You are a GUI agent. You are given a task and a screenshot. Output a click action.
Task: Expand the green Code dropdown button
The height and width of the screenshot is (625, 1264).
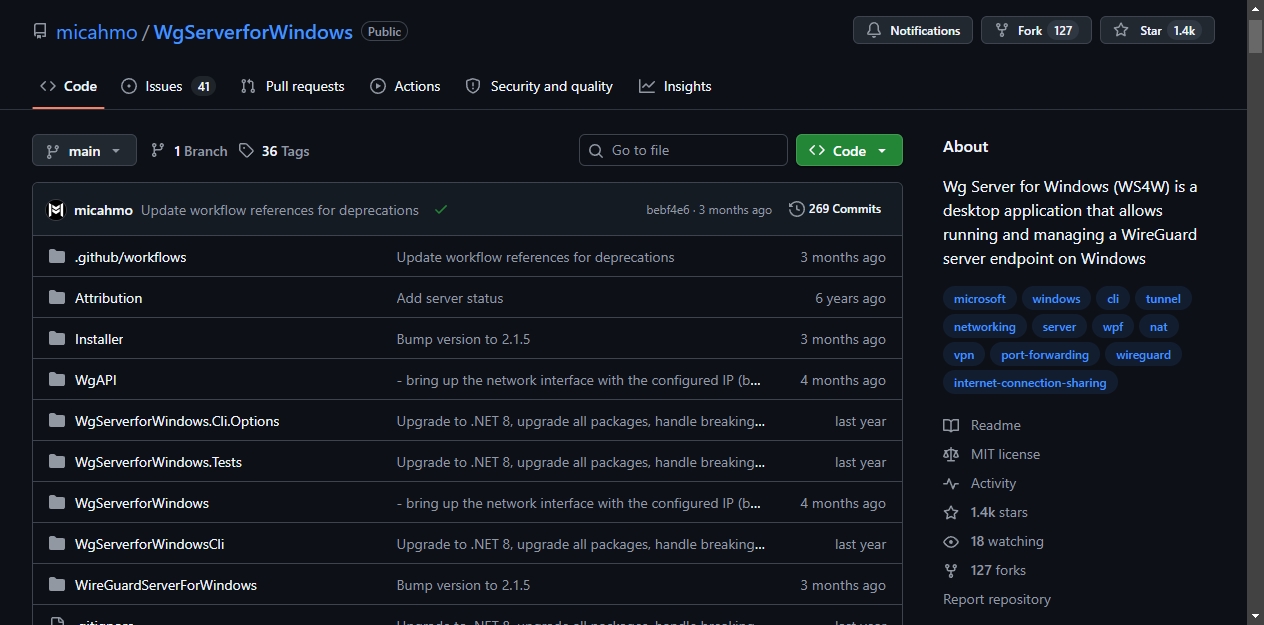(x=849, y=150)
